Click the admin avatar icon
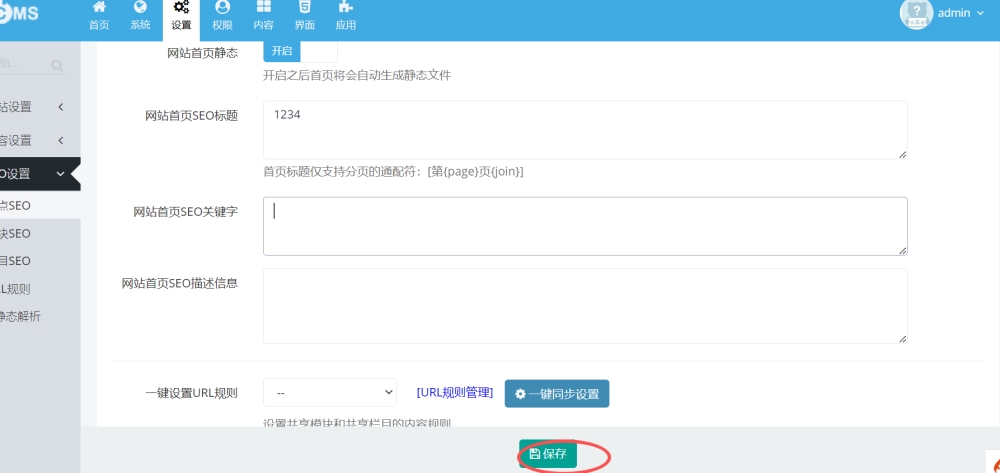Image resolution: width=1000 pixels, height=473 pixels. click(916, 14)
